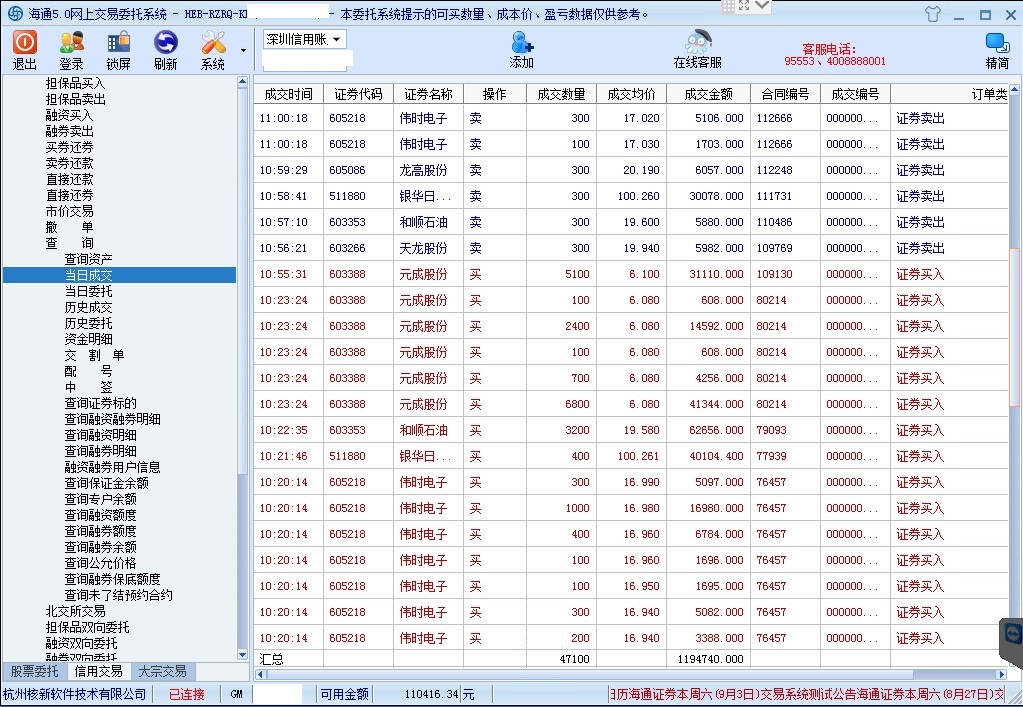Expand the arrow next to 系统 button
Image resolution: width=1023 pixels, height=707 pixels.
point(243,50)
